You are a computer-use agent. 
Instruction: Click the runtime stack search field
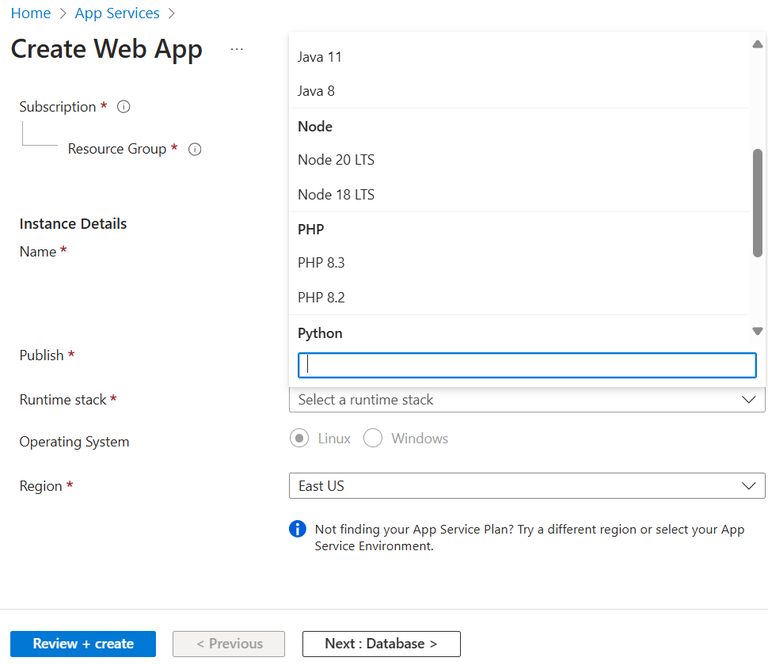click(x=527, y=365)
